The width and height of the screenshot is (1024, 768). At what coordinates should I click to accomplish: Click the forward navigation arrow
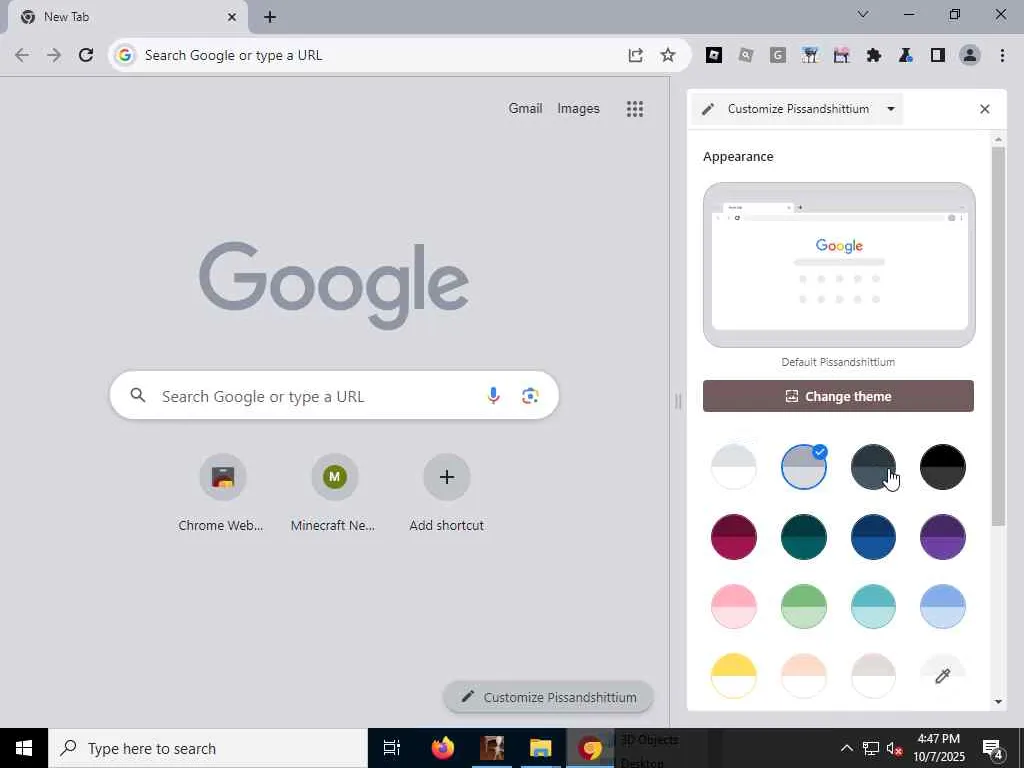54,55
